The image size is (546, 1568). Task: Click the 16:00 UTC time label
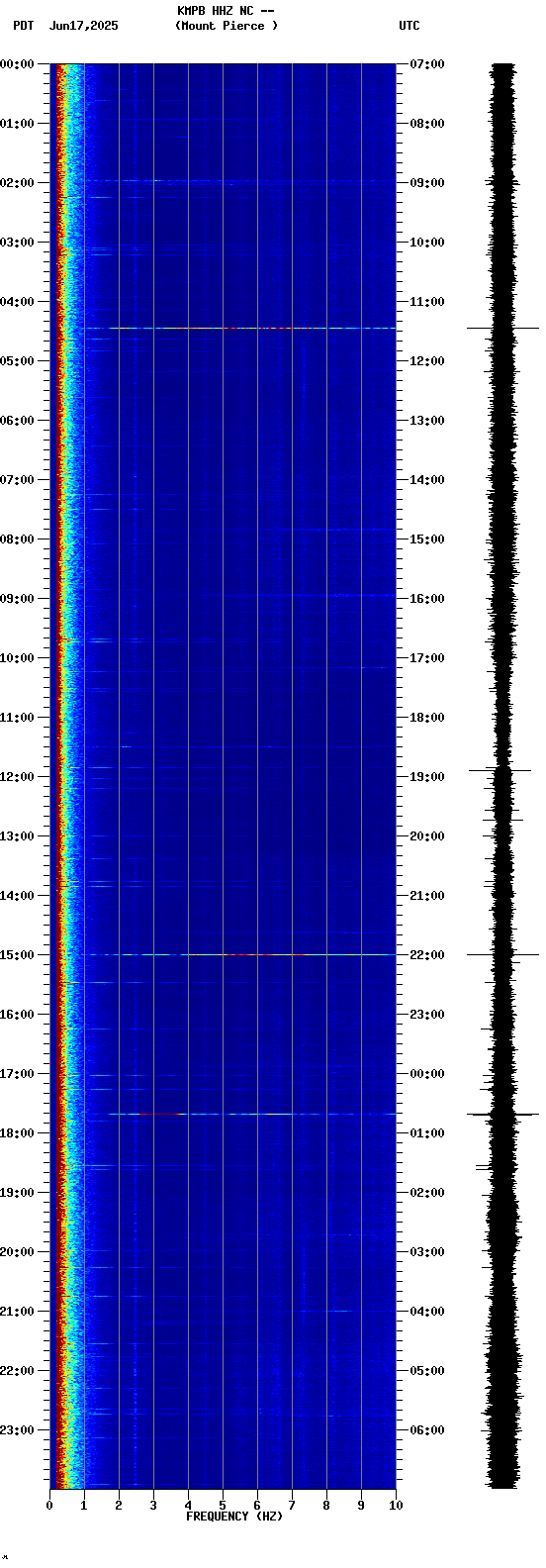click(x=427, y=599)
